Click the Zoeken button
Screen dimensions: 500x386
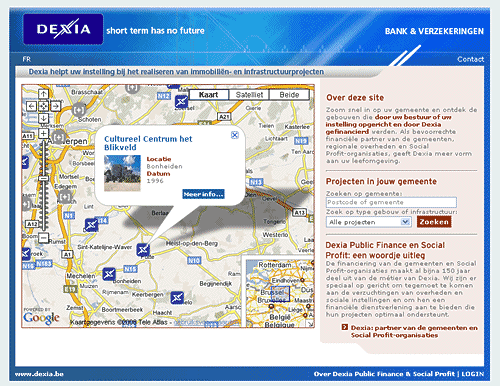[x=434, y=222]
